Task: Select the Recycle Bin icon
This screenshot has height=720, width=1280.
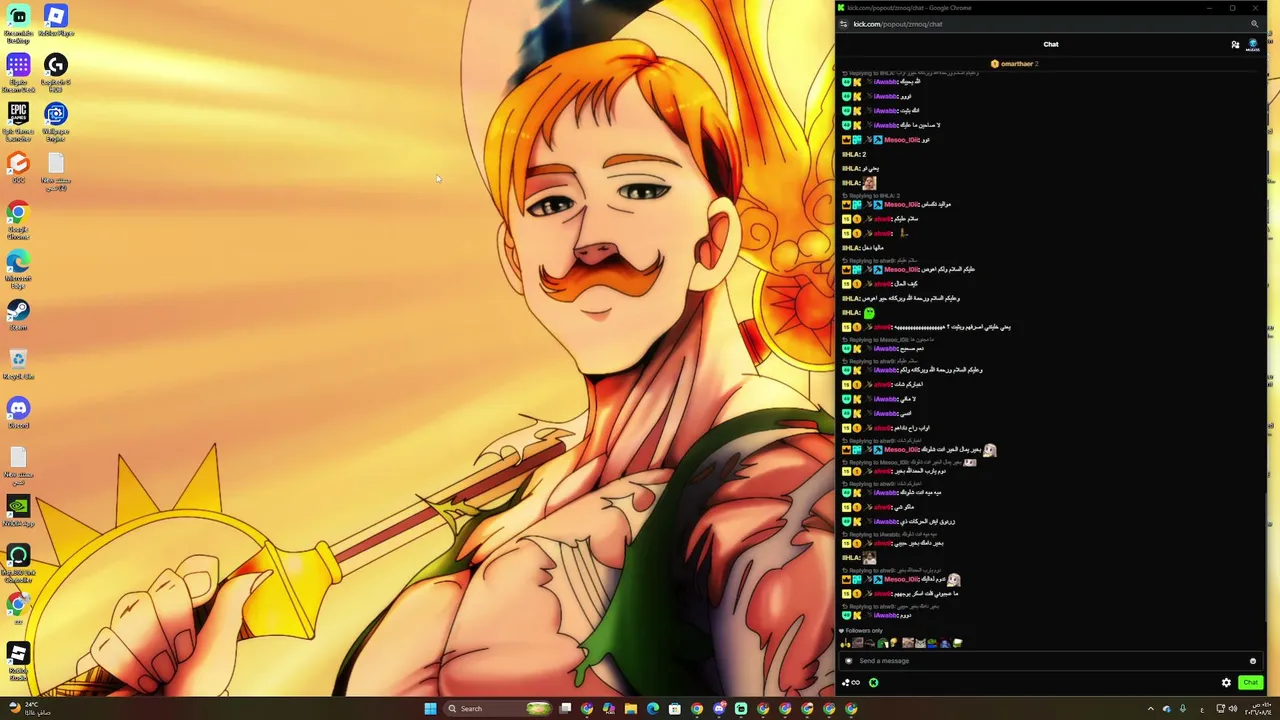Action: pyautogui.click(x=18, y=364)
